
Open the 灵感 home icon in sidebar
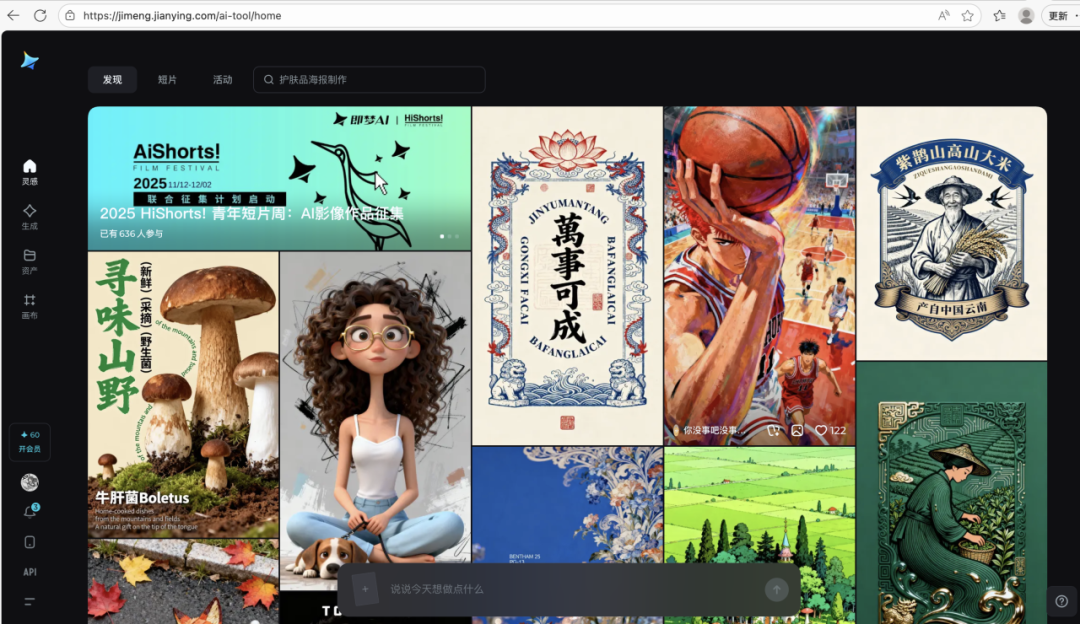tap(29, 171)
